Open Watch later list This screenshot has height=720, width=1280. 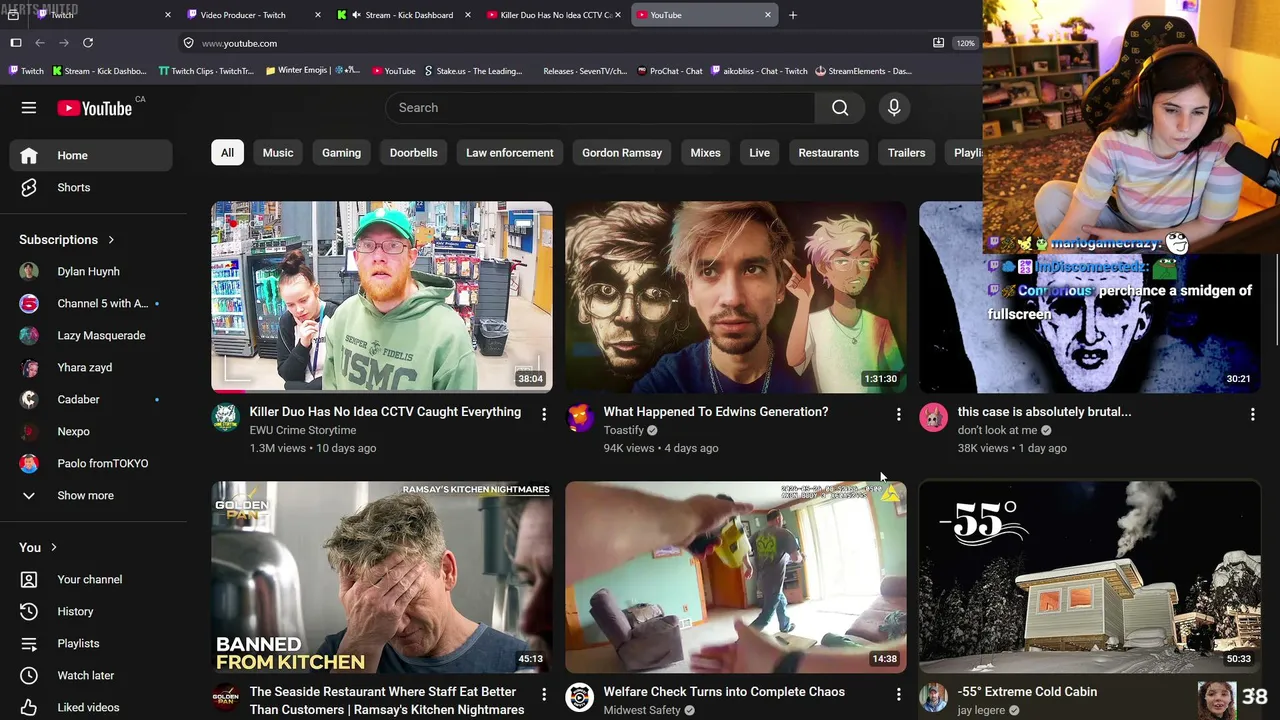click(x=91, y=676)
